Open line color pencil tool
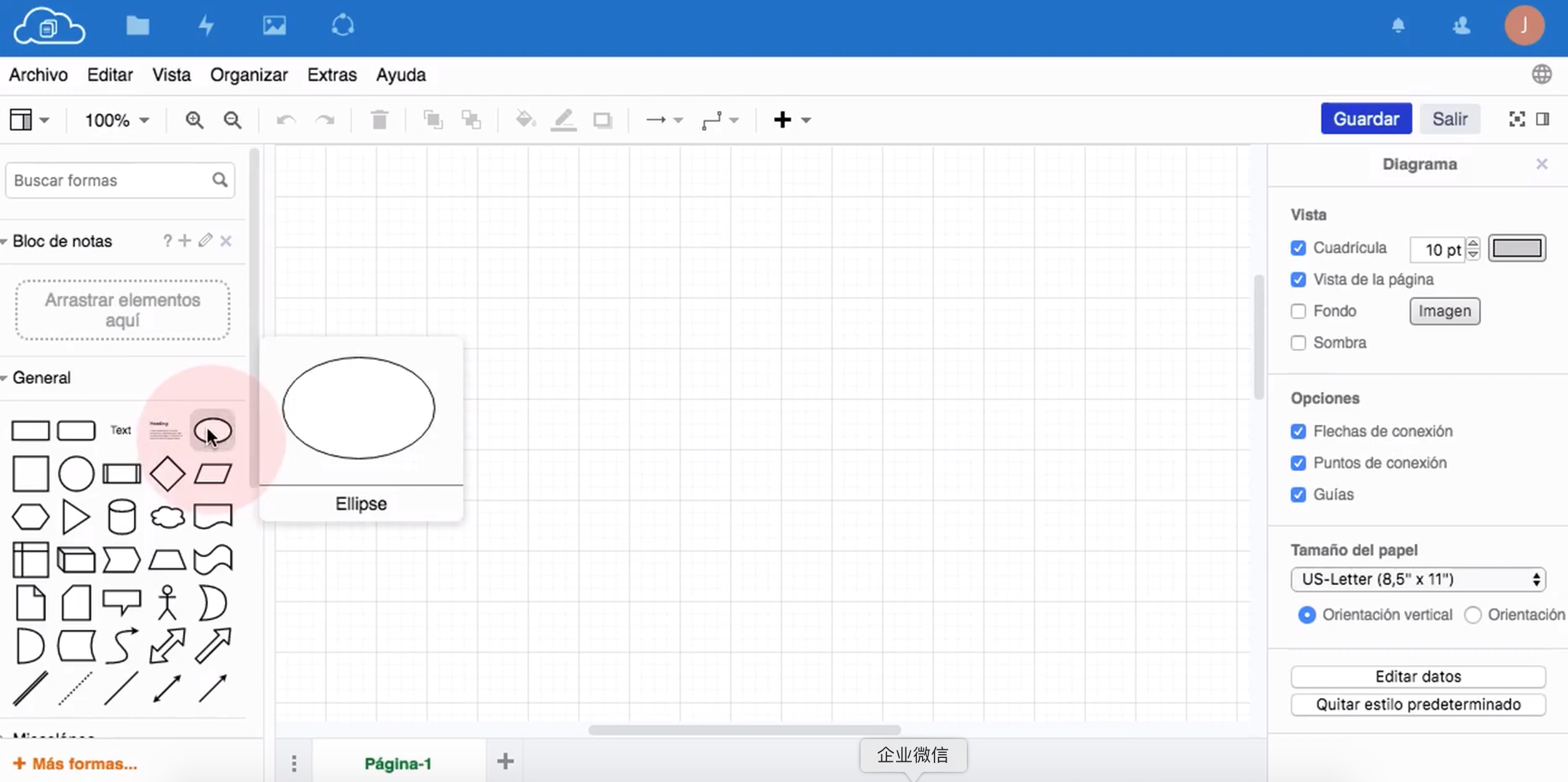 point(563,120)
